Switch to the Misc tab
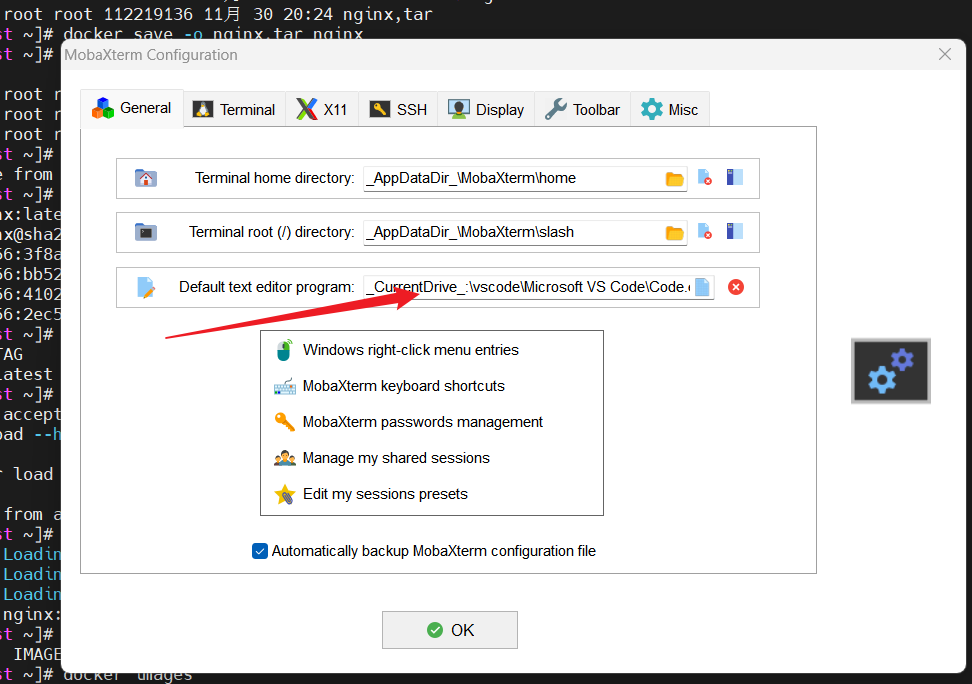The height and width of the screenshot is (684, 972). click(669, 110)
